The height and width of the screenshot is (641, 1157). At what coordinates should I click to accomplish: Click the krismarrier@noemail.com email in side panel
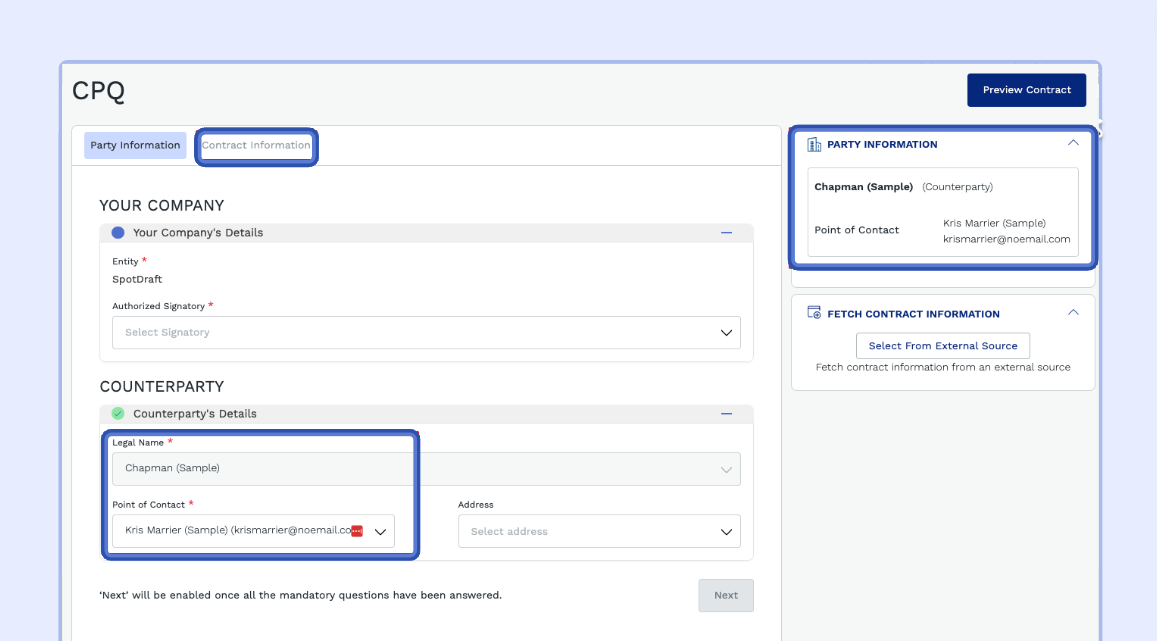click(1006, 239)
